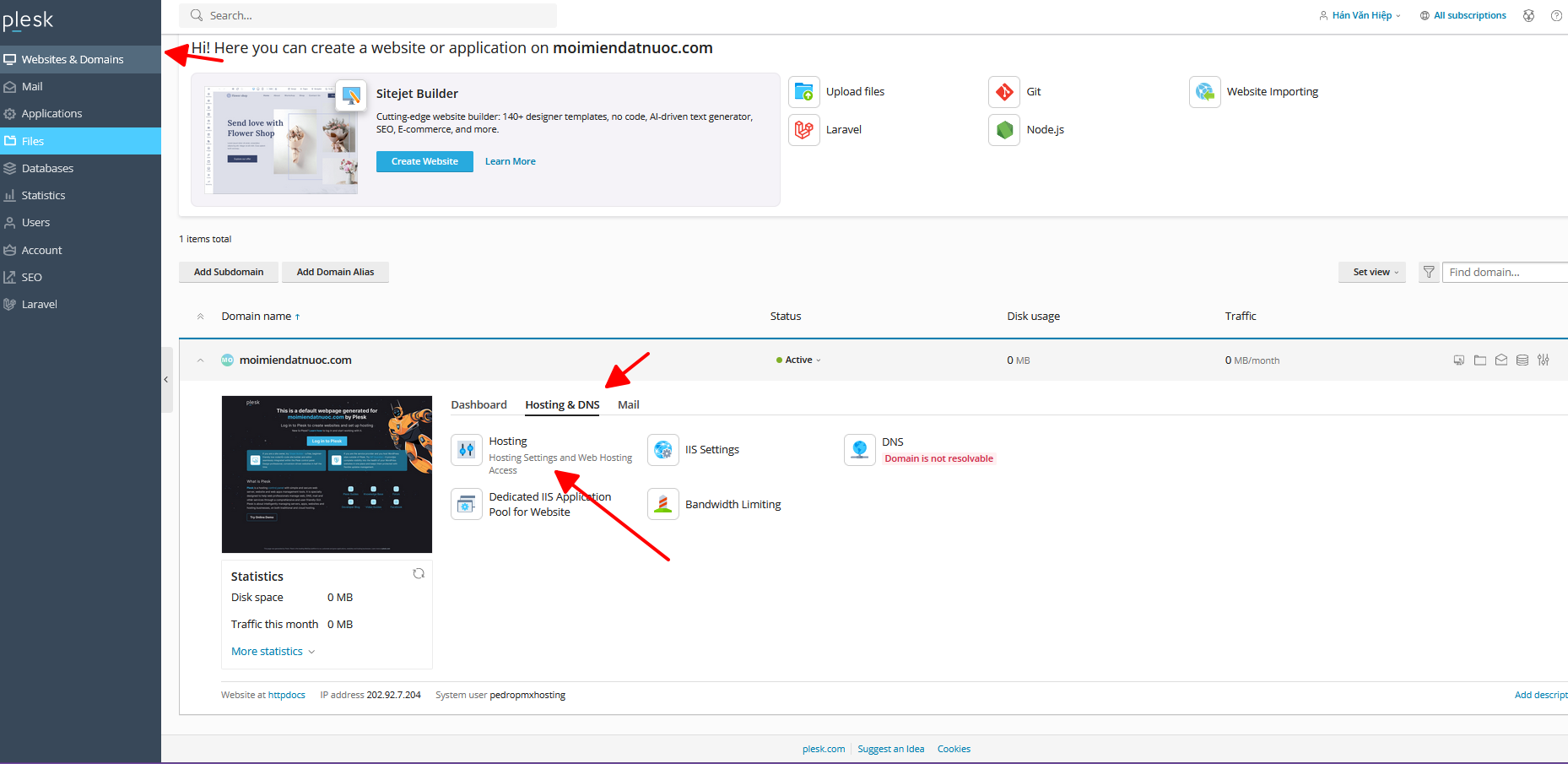Click the Find domain search field
Screen dimensions: 1568x764
tap(1505, 272)
